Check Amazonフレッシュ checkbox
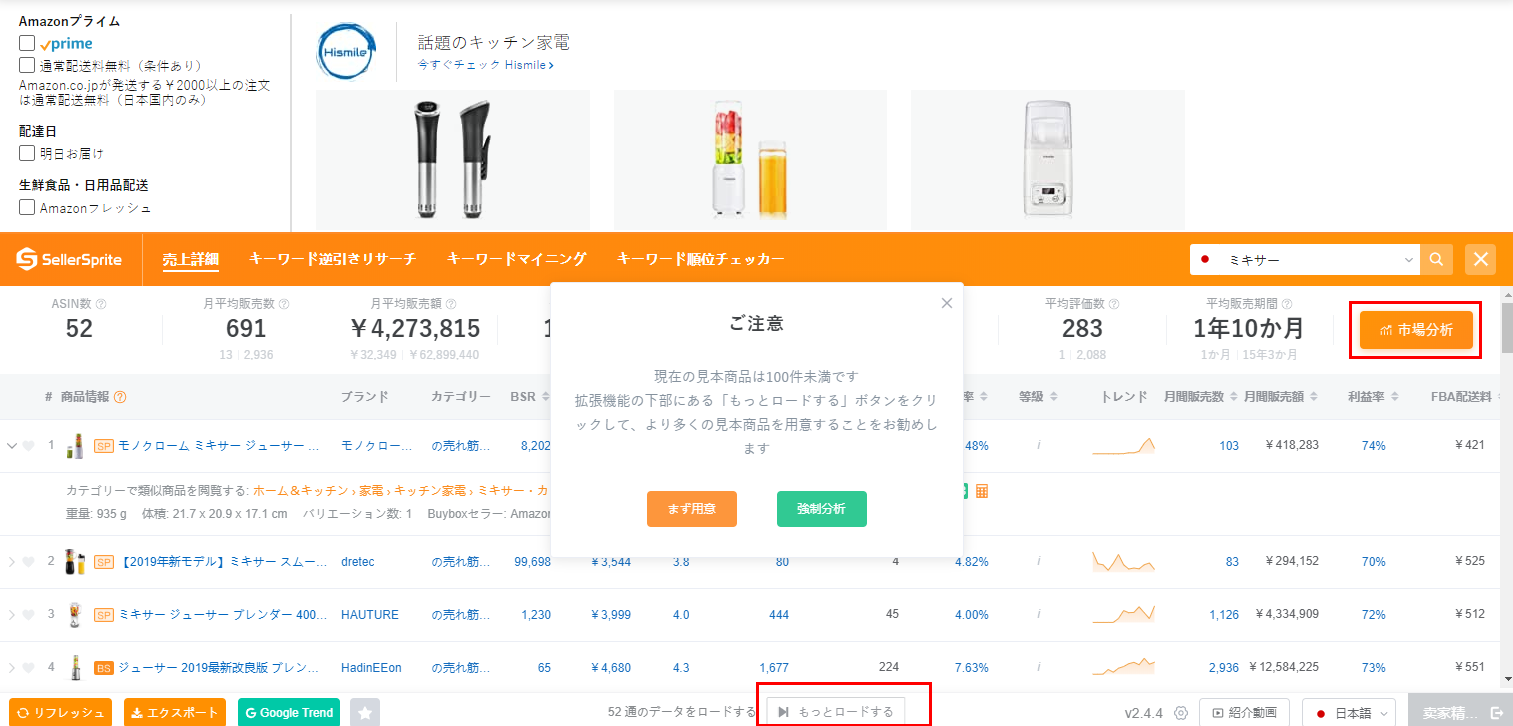The width and height of the screenshot is (1513, 726). [x=27, y=207]
